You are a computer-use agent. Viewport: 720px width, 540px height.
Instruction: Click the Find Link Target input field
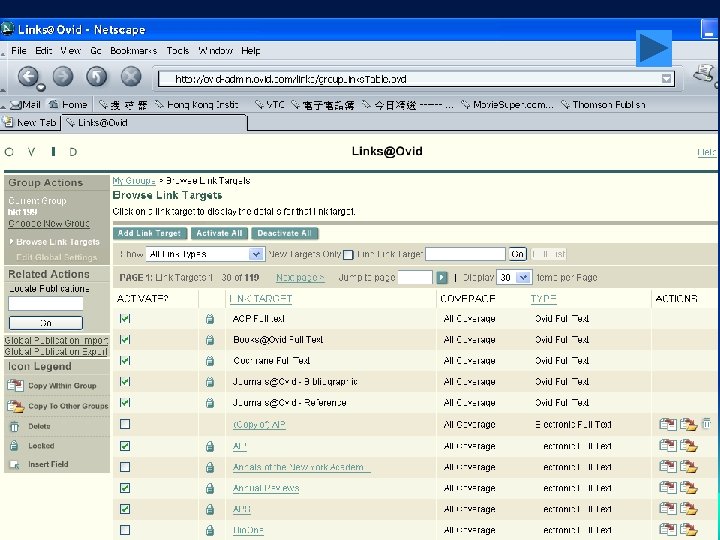click(x=466, y=254)
